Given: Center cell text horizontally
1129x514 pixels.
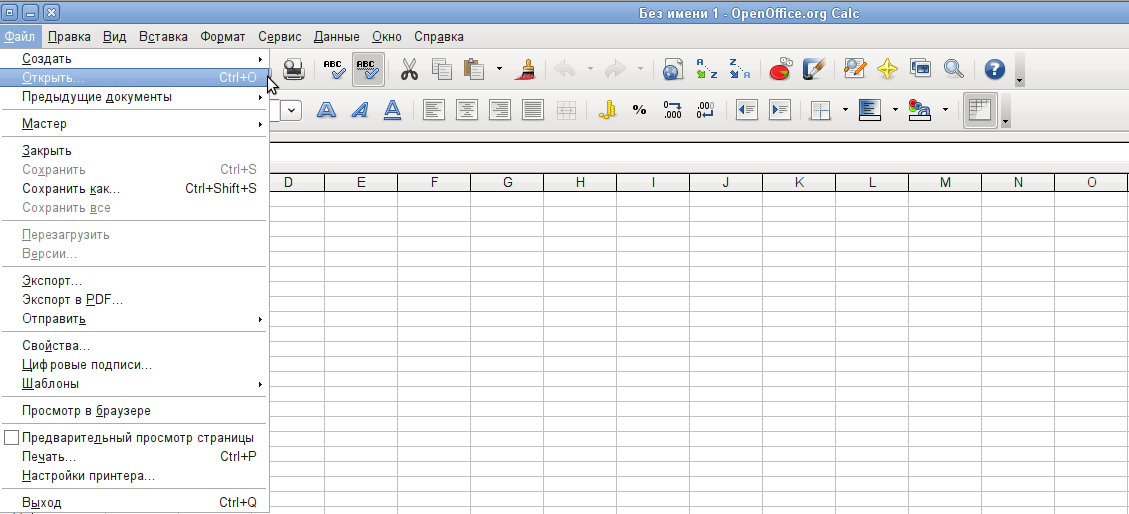Looking at the screenshot, I should [467, 110].
